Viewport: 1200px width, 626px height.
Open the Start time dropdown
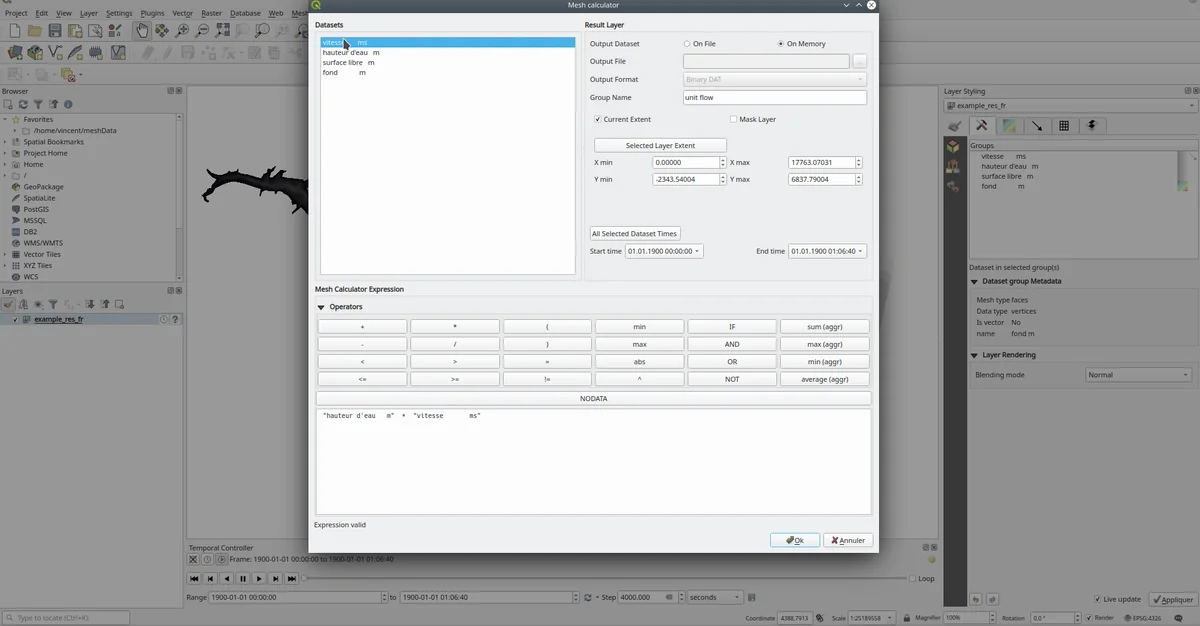[664, 251]
